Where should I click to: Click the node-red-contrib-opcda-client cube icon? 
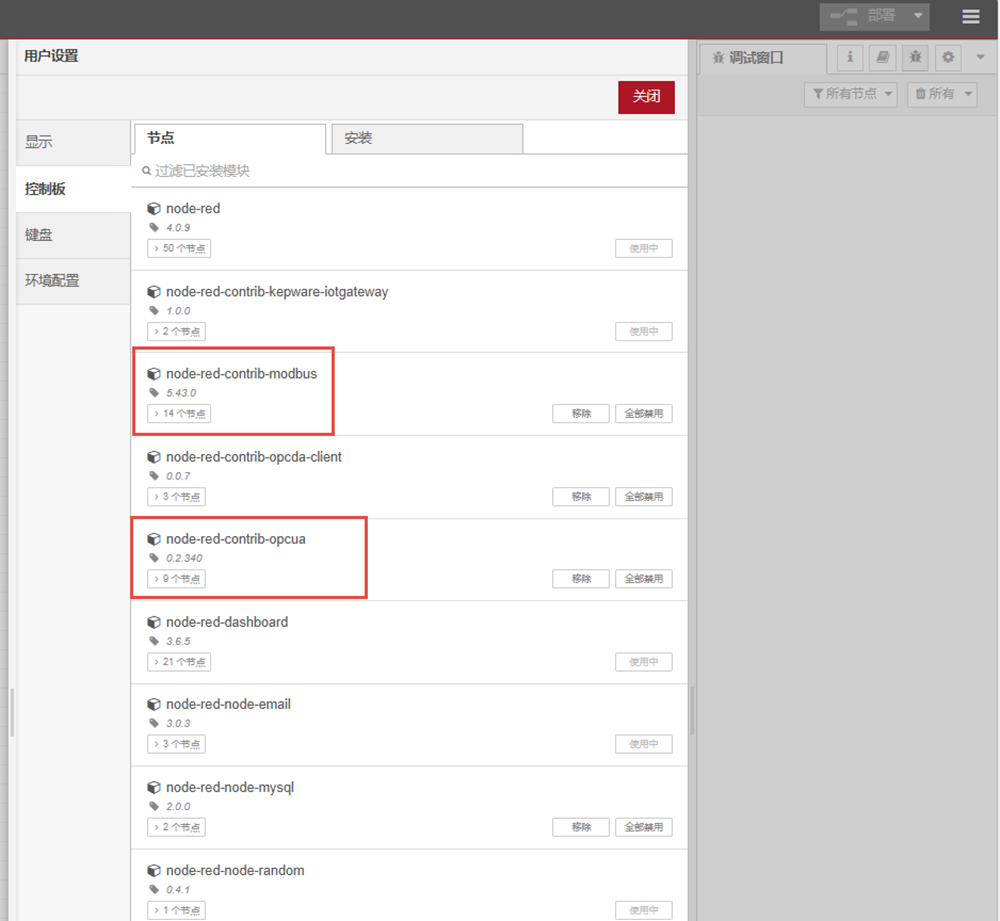(154, 457)
